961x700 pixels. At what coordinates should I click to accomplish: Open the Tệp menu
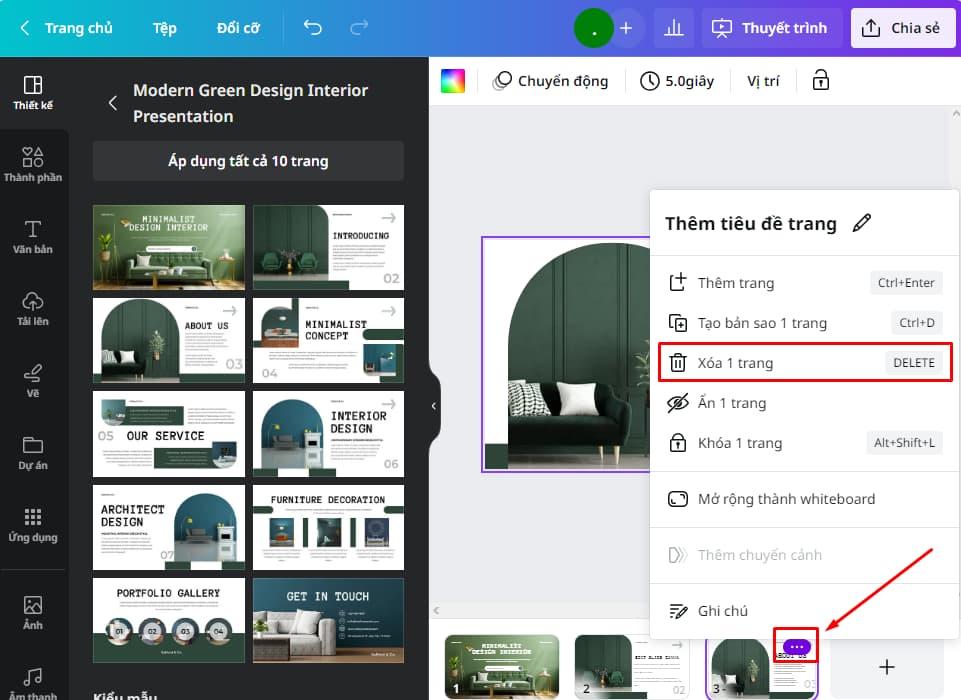(164, 28)
